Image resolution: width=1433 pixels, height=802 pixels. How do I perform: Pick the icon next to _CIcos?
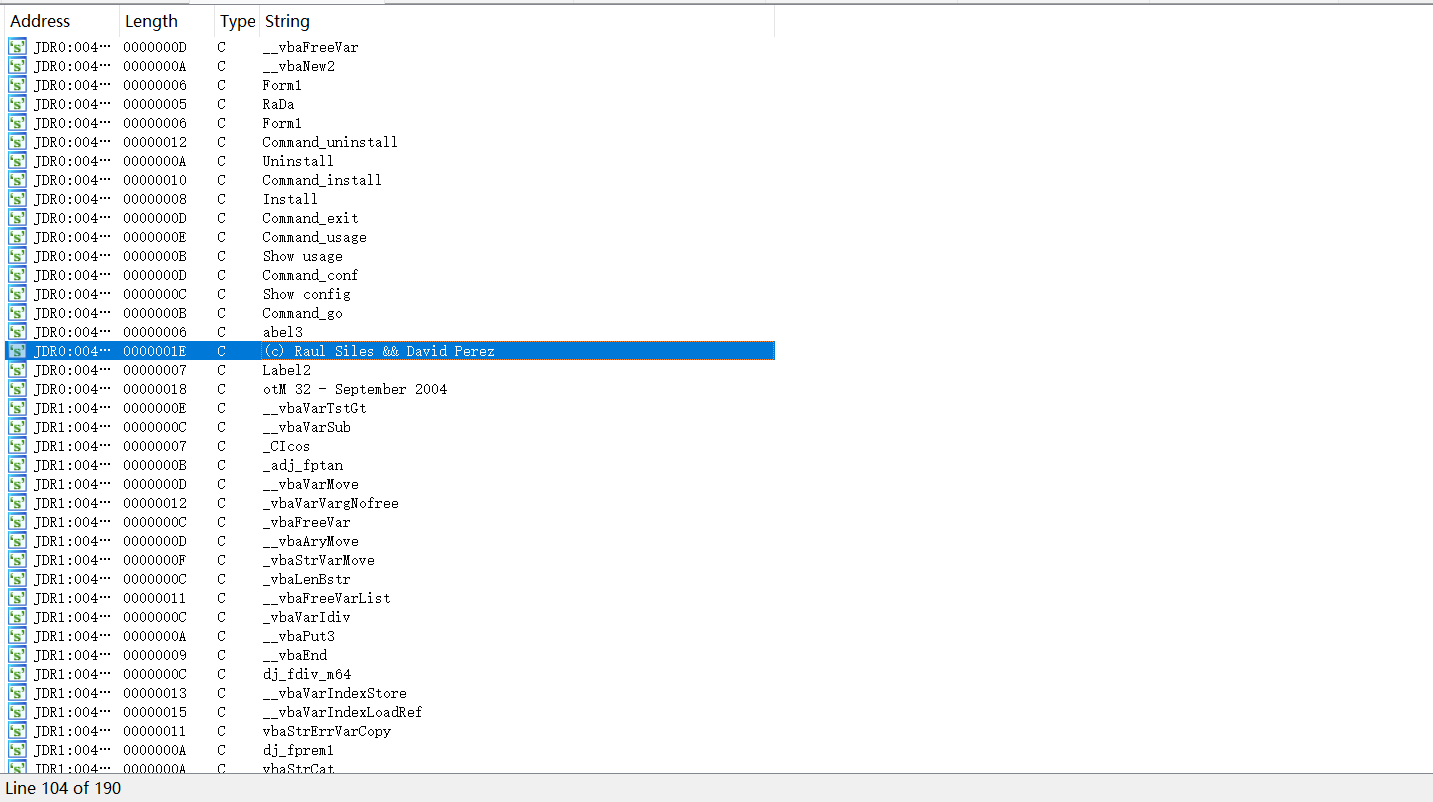pos(17,446)
